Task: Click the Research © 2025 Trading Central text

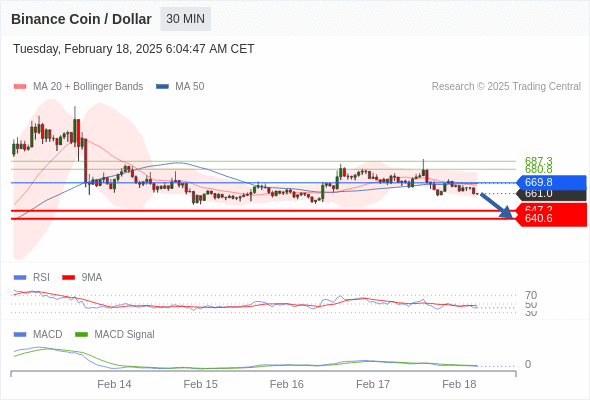Action: [x=506, y=87]
